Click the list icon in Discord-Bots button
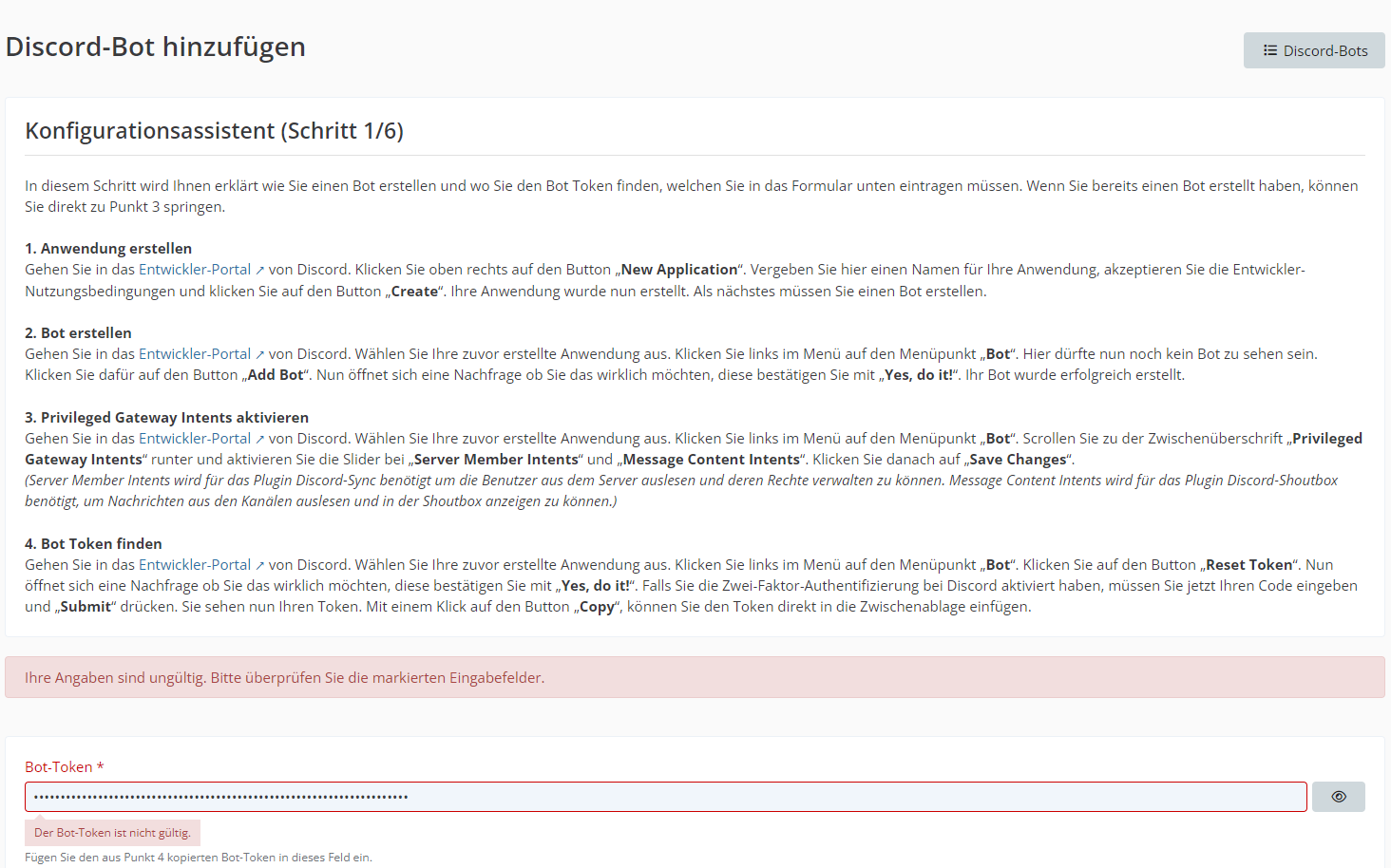The image size is (1391, 868). pyautogui.click(x=1269, y=50)
